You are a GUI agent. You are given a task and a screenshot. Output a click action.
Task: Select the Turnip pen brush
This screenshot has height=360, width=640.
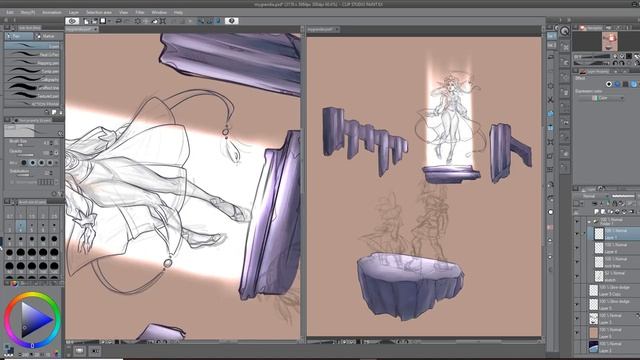point(32,71)
